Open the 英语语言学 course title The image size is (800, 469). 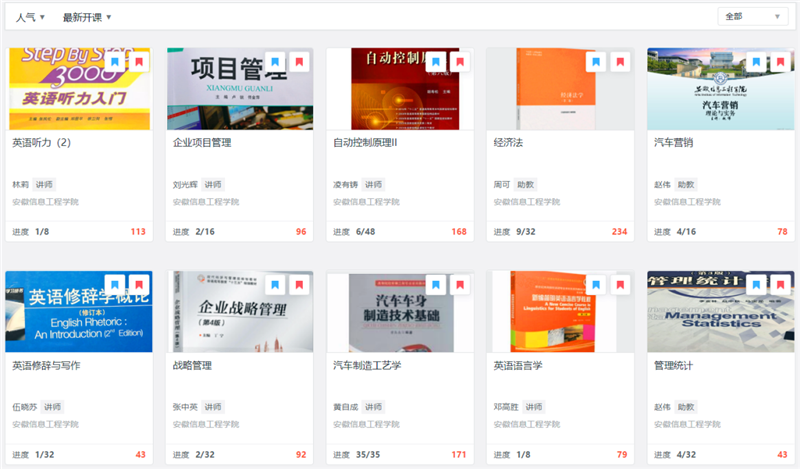(518, 365)
